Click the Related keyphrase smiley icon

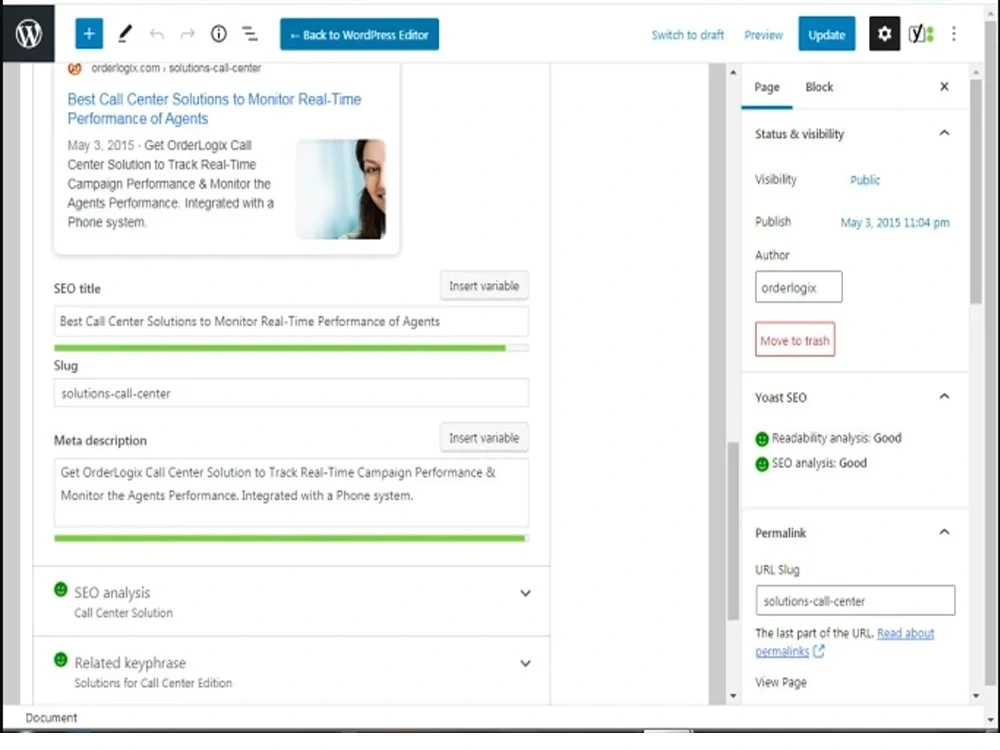point(61,660)
